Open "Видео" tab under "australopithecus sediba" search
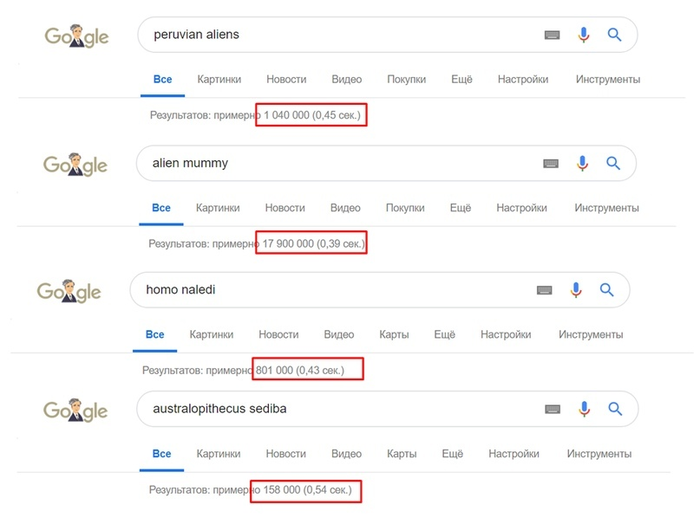 click(x=346, y=454)
